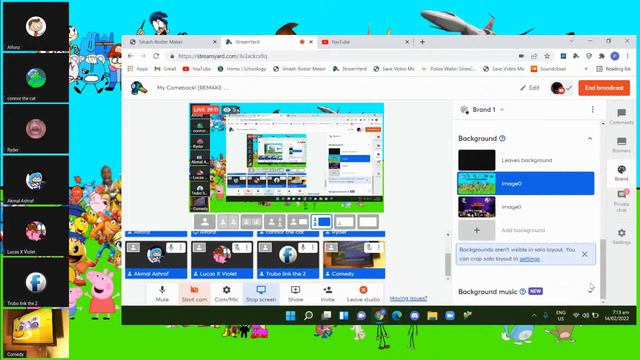Select the person-beside-screen layout button
Screen dimensions: 640x360
tap(298, 222)
